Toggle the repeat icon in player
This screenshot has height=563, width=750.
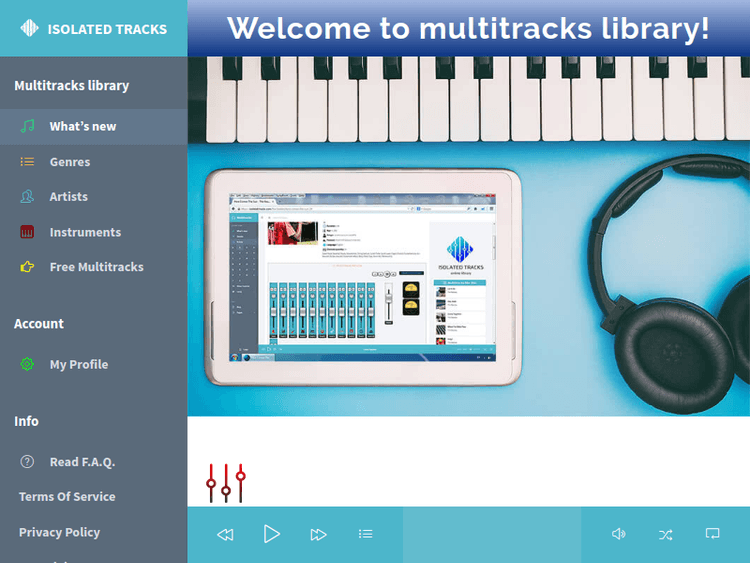712,534
